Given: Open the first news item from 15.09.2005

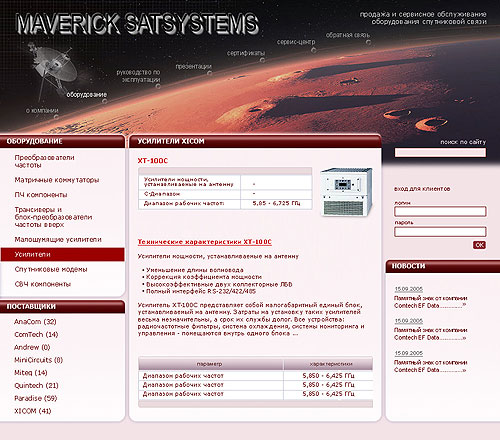Looking at the screenshot, I should 430,302.
